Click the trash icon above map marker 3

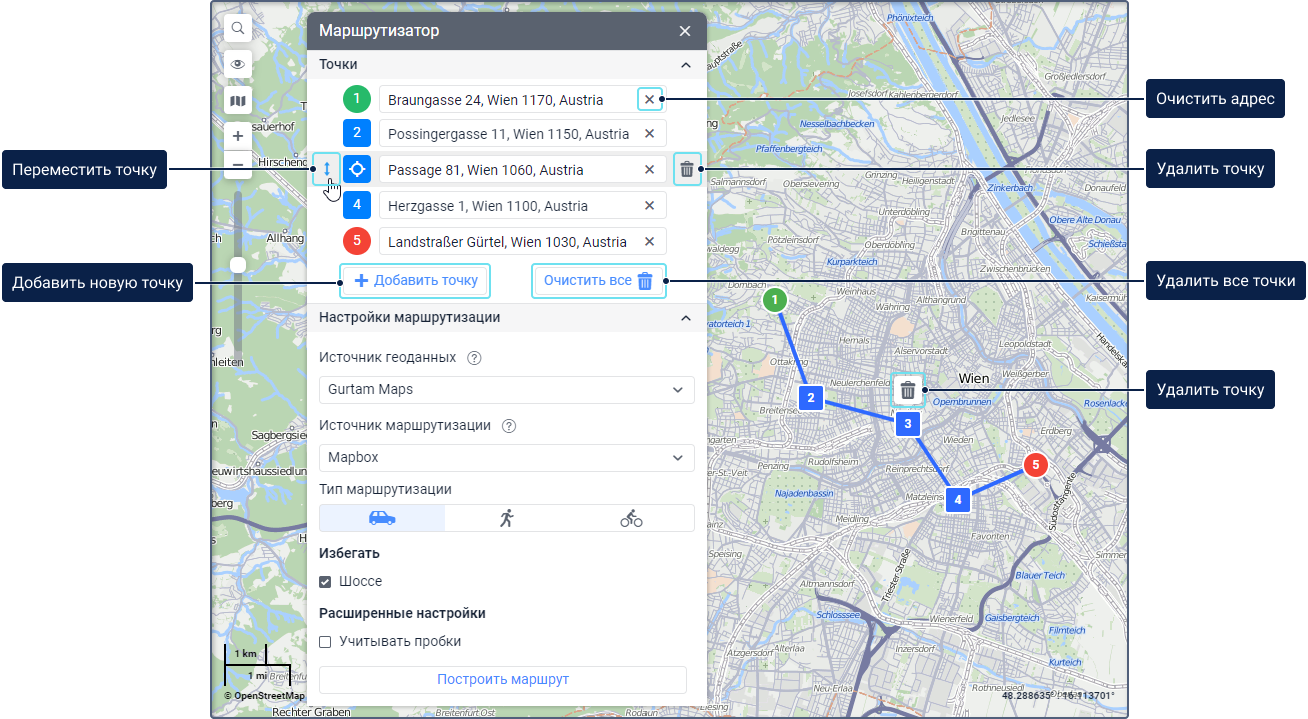[907, 390]
